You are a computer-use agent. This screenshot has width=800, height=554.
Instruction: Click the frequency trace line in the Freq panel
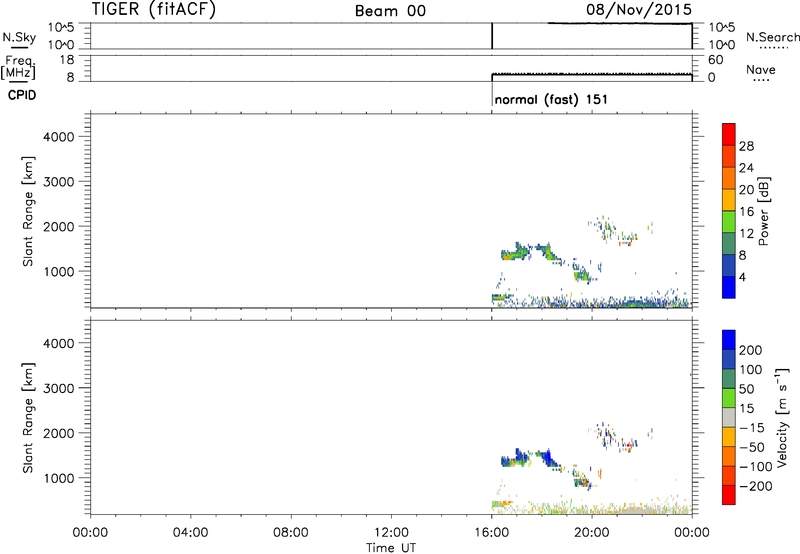coord(592,74)
